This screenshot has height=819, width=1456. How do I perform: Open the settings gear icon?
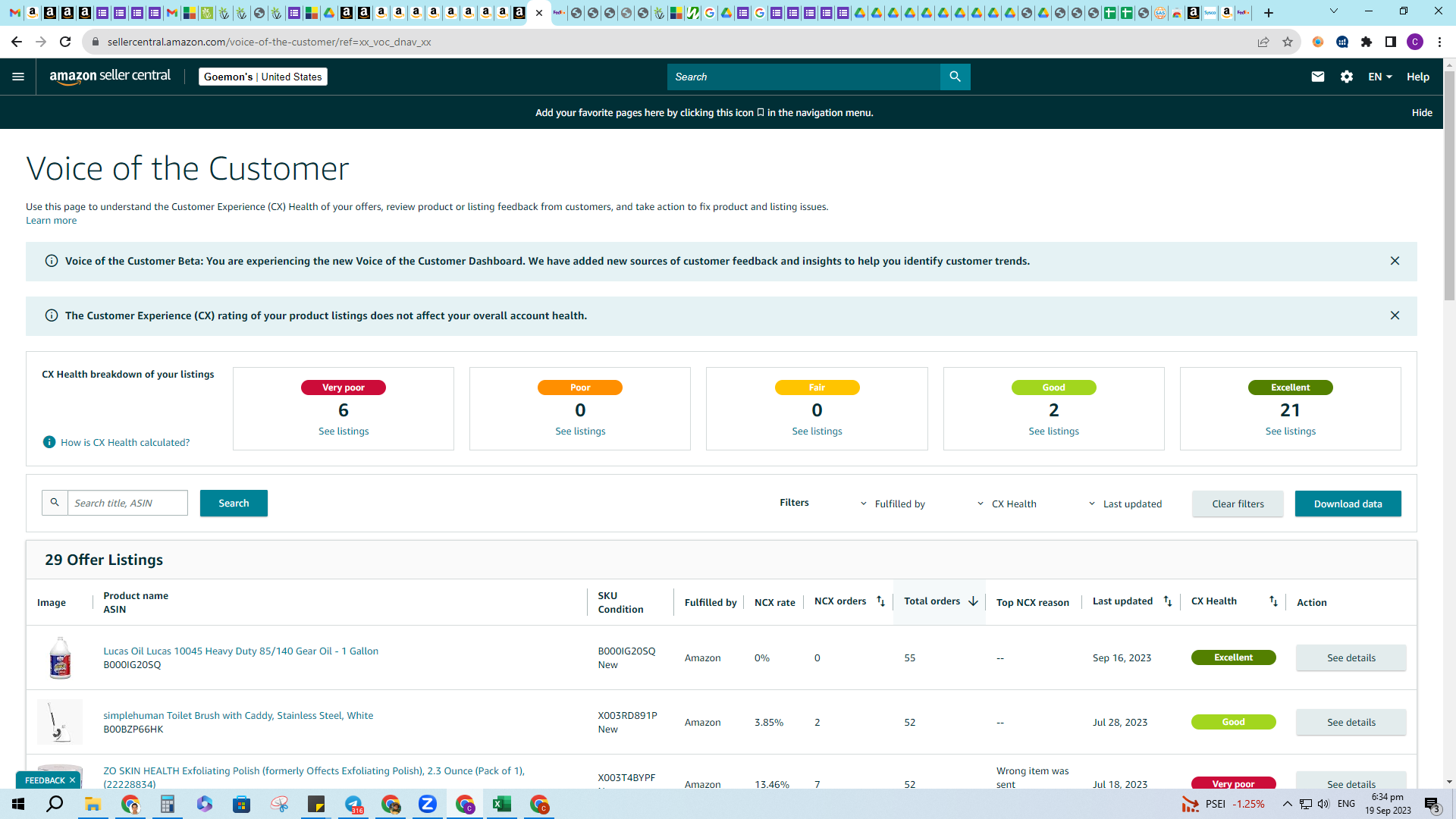[x=1347, y=77]
